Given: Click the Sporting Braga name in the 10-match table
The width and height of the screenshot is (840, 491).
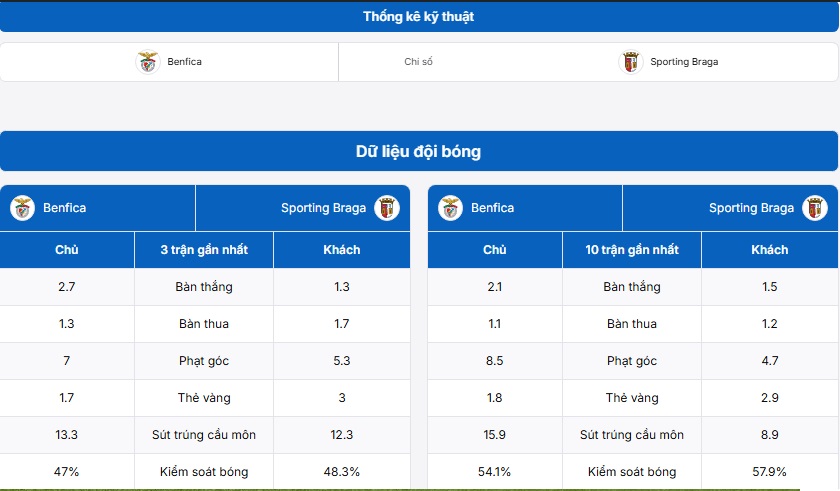Looking at the screenshot, I should 752,208.
